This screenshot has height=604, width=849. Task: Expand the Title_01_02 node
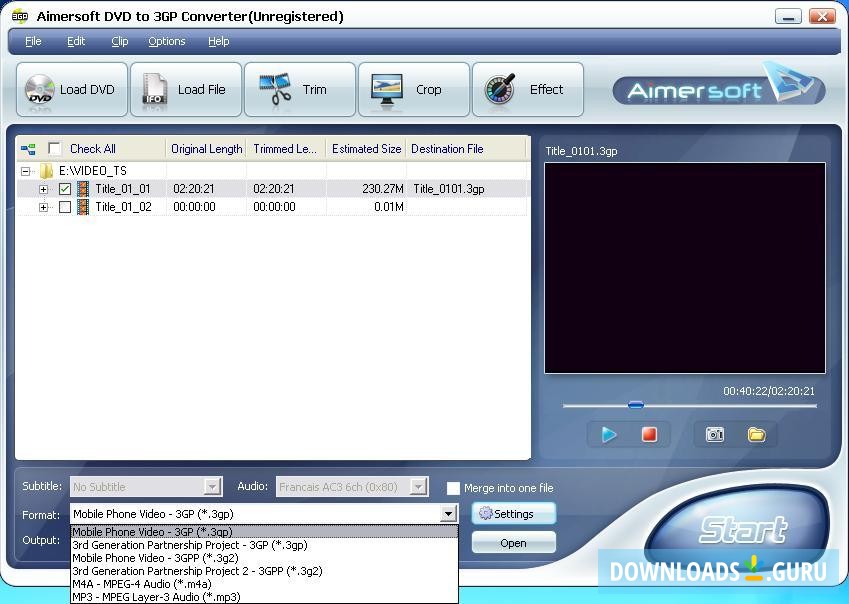pos(43,207)
